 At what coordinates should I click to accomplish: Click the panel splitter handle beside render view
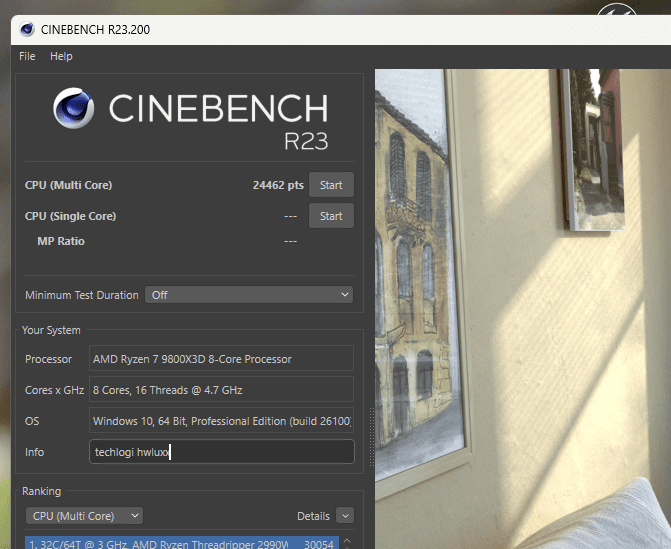371,436
